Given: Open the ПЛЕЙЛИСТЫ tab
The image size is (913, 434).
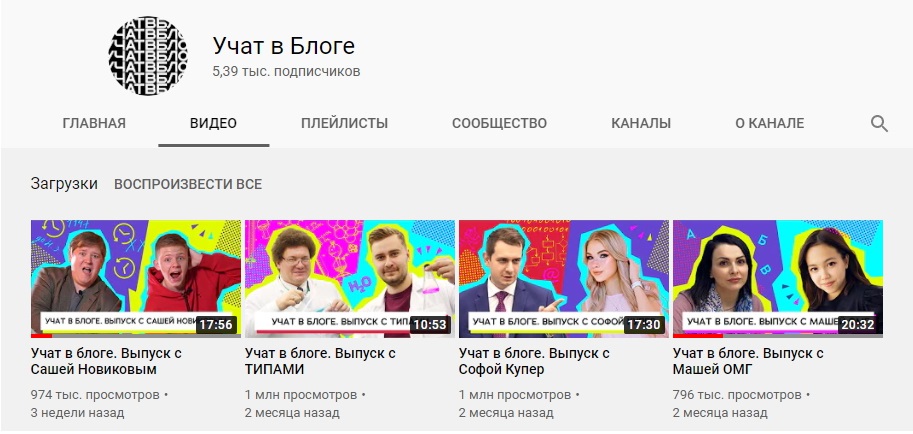Looking at the screenshot, I should [344, 124].
